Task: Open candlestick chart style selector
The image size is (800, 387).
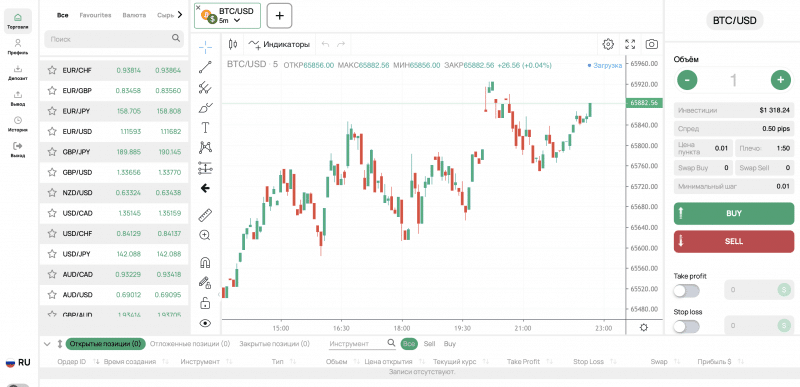Action: pyautogui.click(x=233, y=44)
